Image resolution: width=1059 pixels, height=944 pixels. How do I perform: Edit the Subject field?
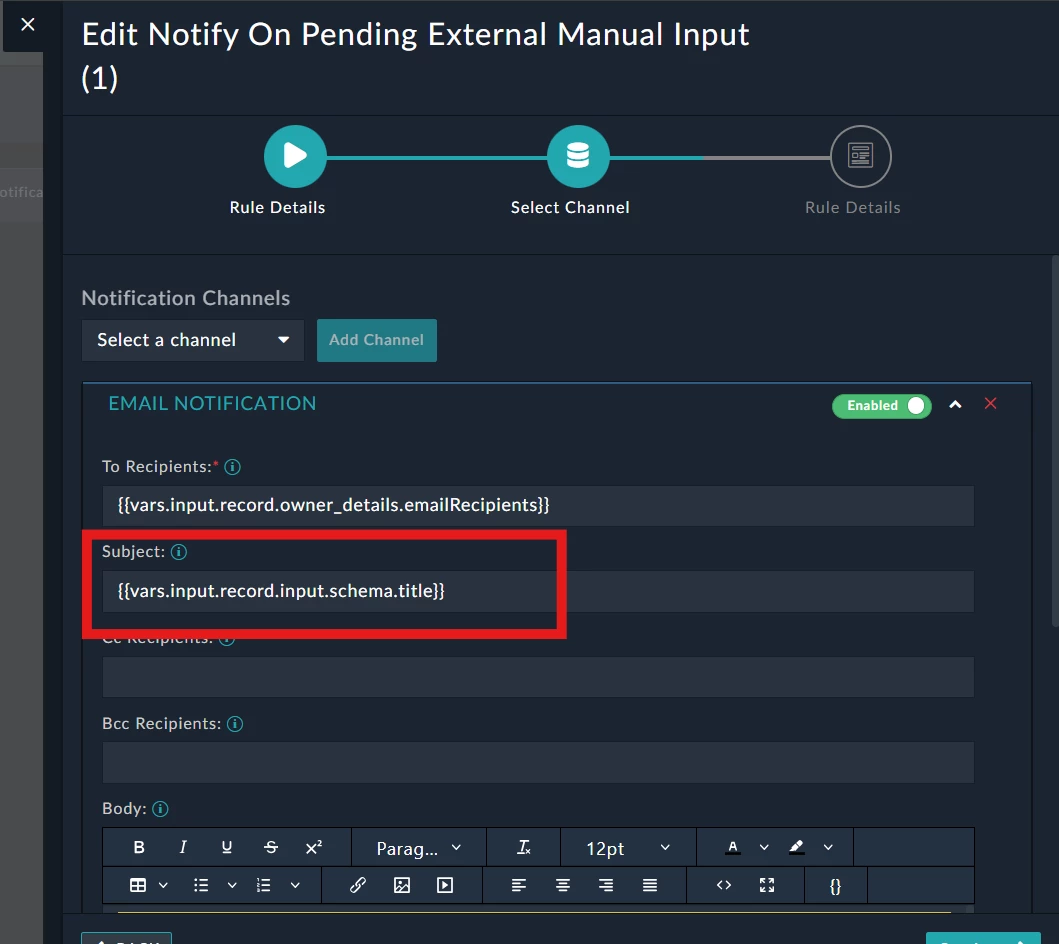[538, 591]
